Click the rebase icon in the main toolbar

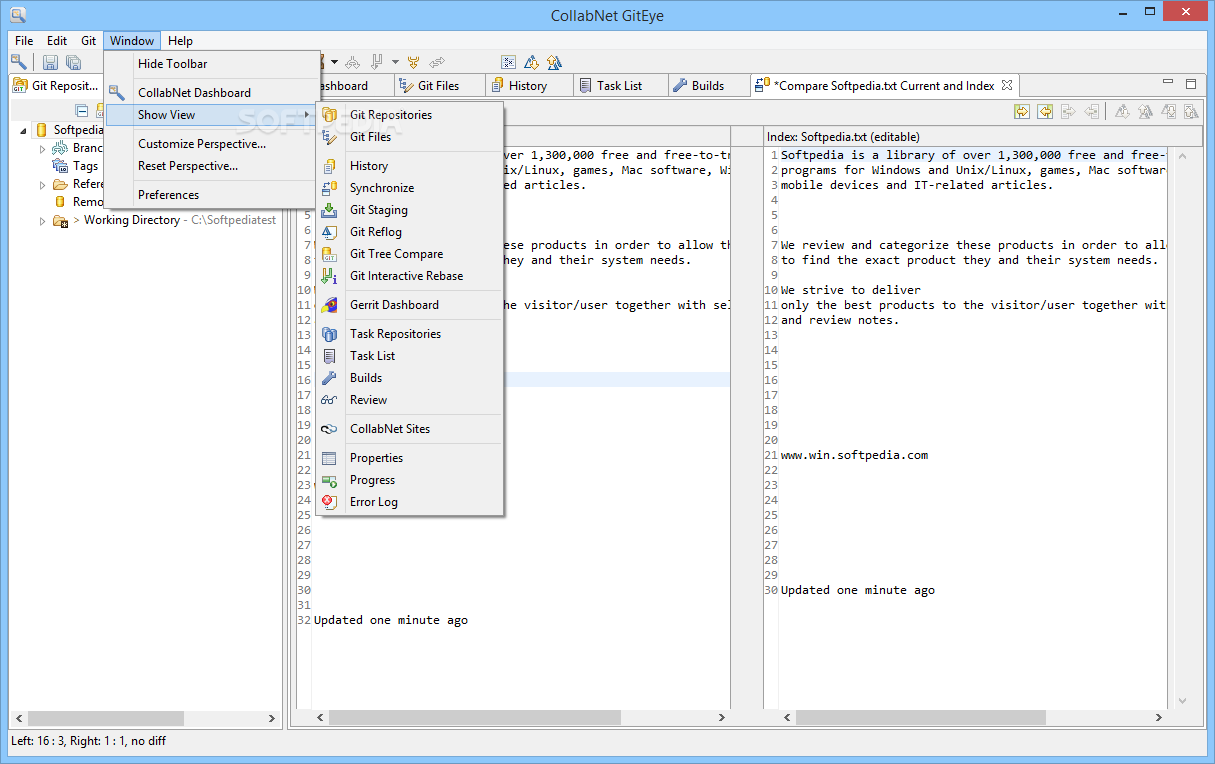tap(378, 62)
